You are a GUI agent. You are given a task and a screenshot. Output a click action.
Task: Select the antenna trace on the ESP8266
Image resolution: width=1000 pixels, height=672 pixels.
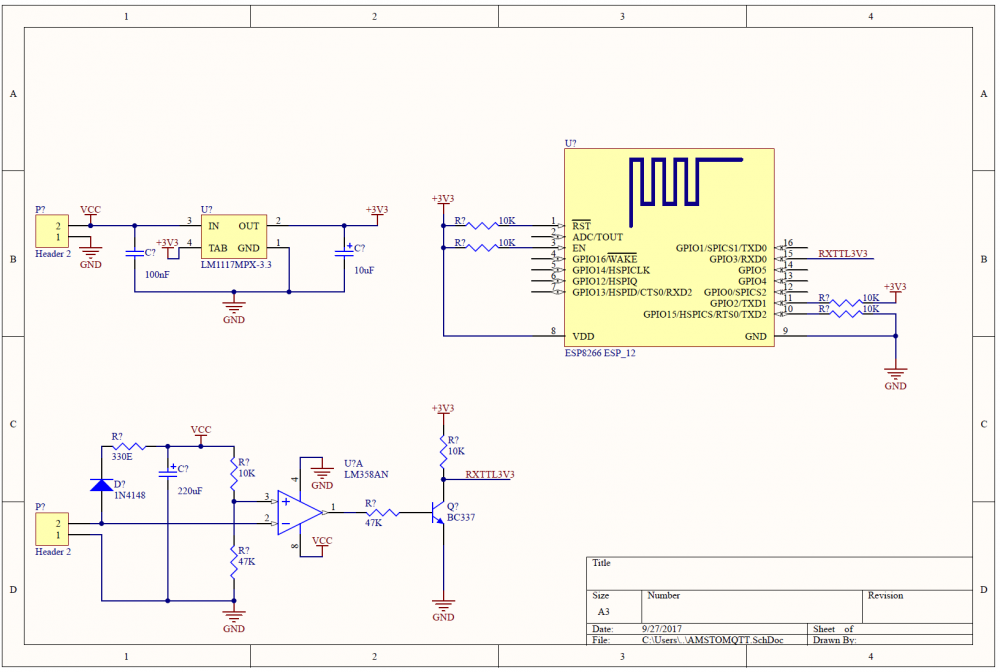click(x=686, y=185)
